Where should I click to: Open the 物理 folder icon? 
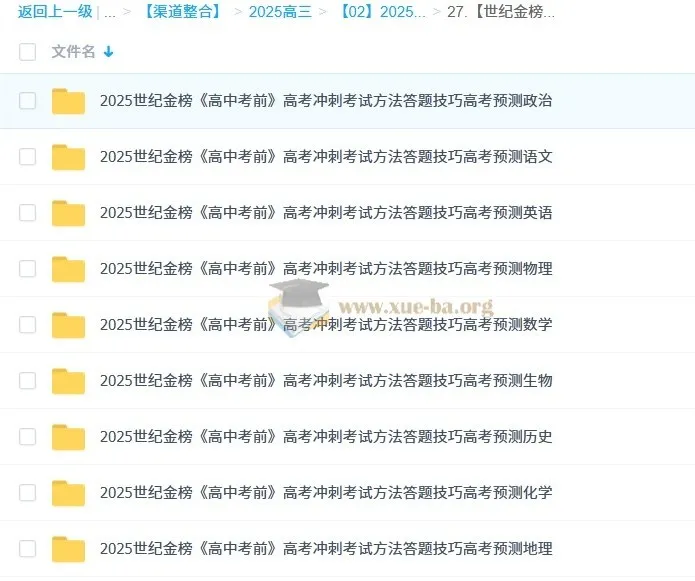tap(68, 269)
